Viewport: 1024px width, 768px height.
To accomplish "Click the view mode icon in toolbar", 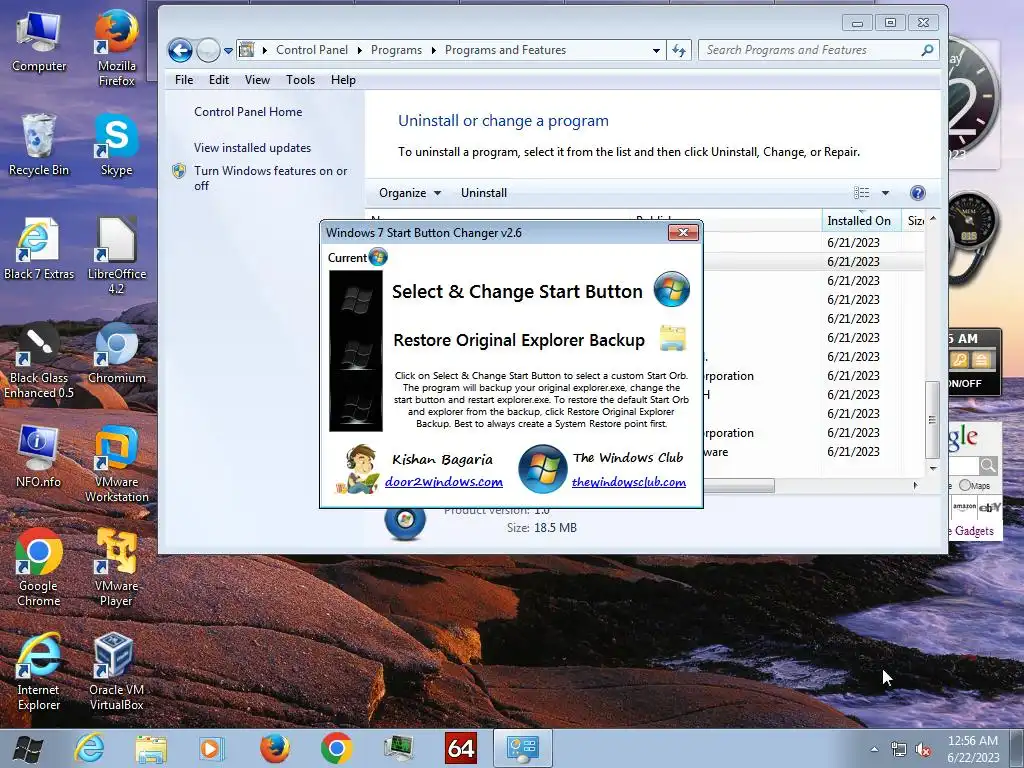I will click(x=861, y=193).
